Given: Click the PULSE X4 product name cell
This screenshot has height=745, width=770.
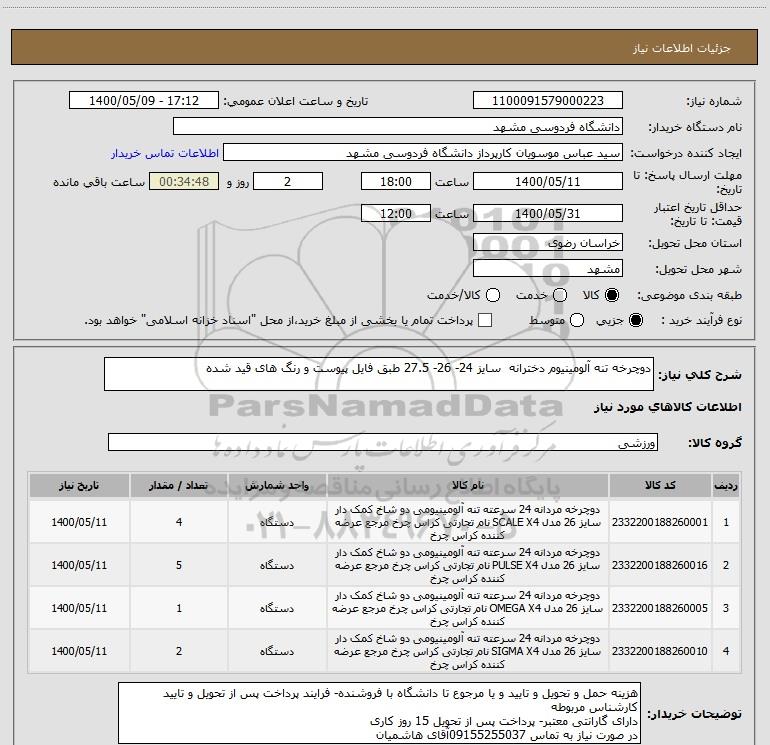Looking at the screenshot, I should coord(468,565).
